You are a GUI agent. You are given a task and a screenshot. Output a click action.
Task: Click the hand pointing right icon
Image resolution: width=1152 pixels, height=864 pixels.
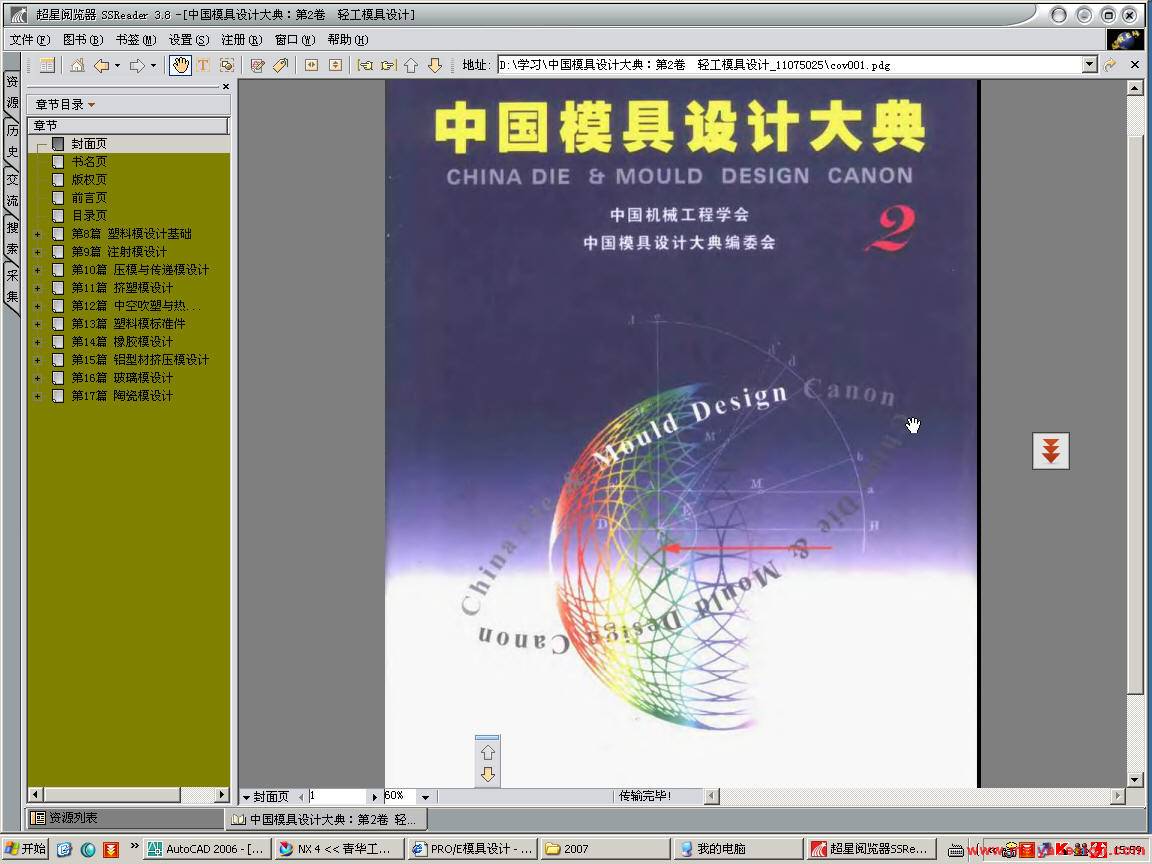point(388,65)
